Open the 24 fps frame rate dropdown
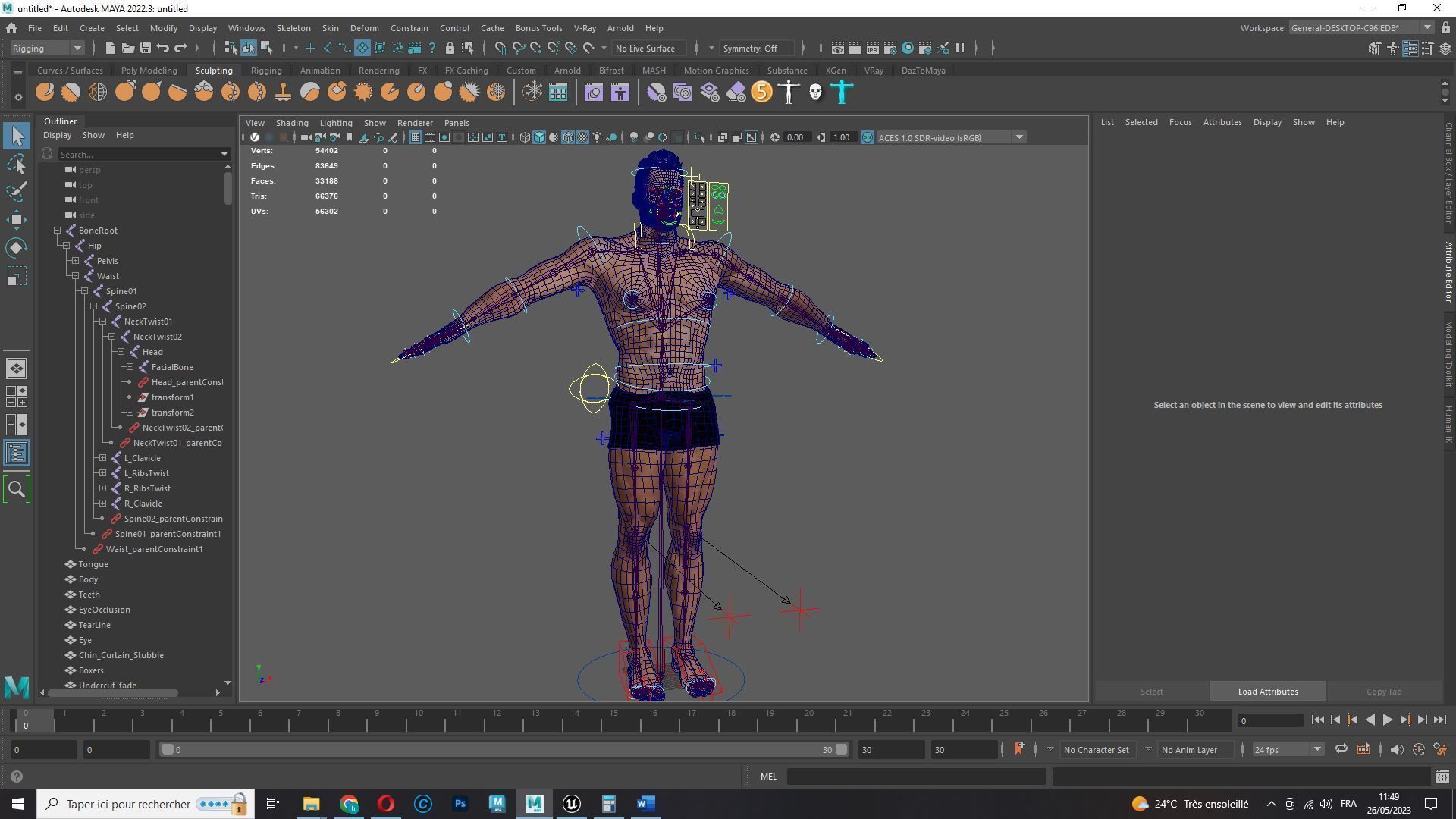This screenshot has width=1456, height=819. [1288, 750]
